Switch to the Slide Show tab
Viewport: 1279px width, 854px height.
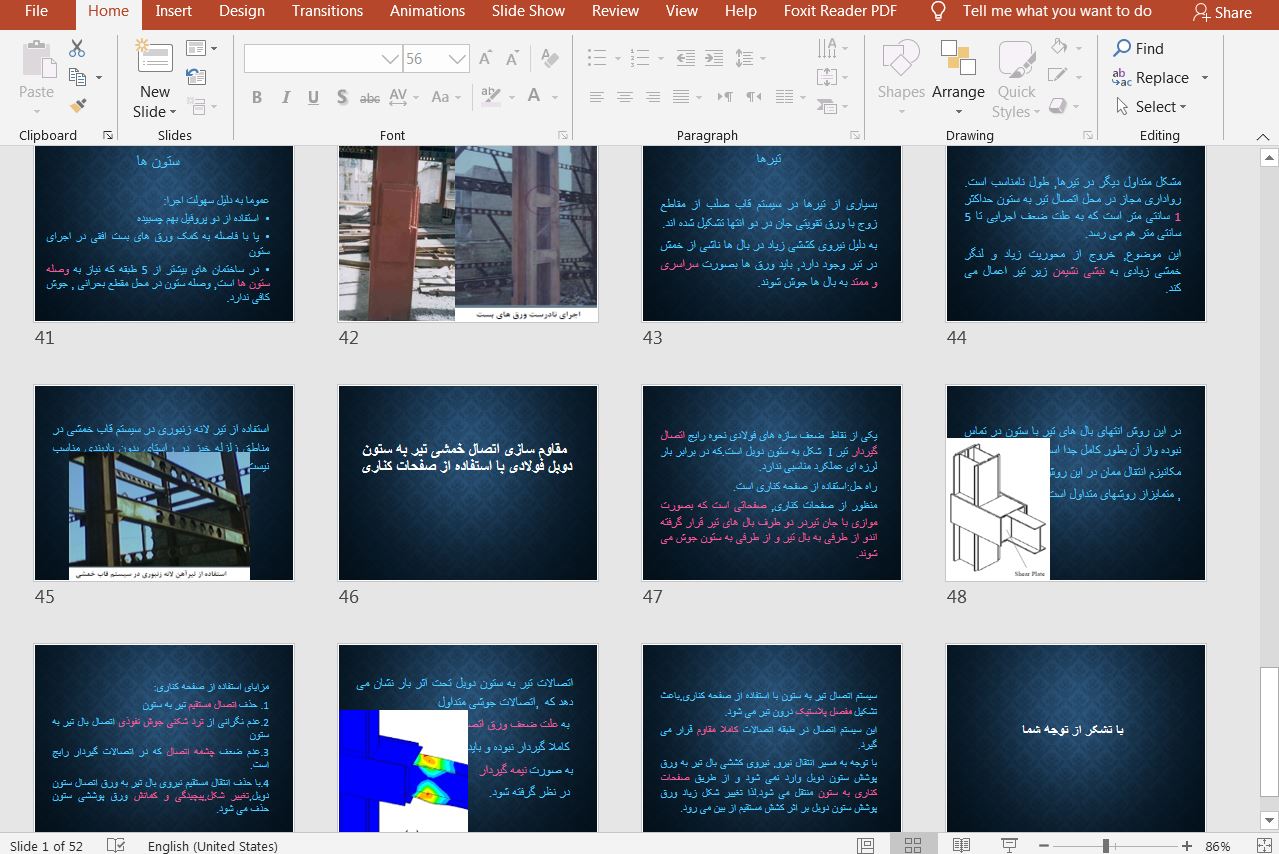pyautogui.click(x=528, y=11)
